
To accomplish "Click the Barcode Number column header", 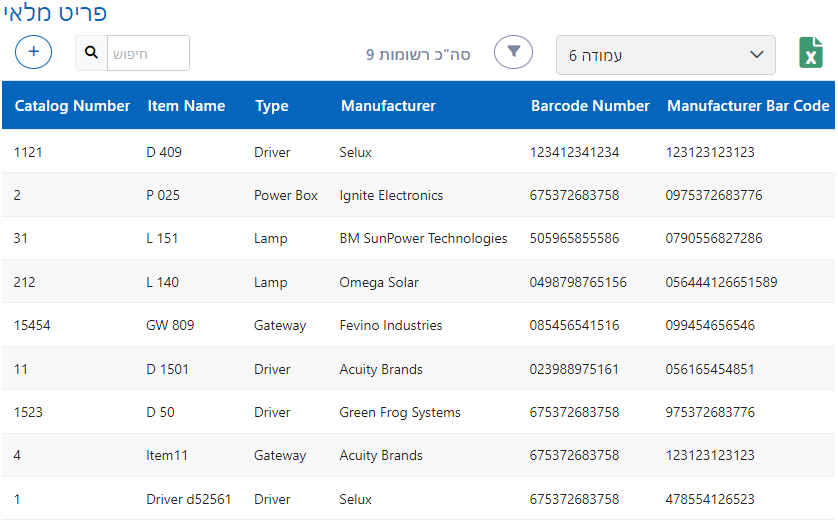I will 590,106.
